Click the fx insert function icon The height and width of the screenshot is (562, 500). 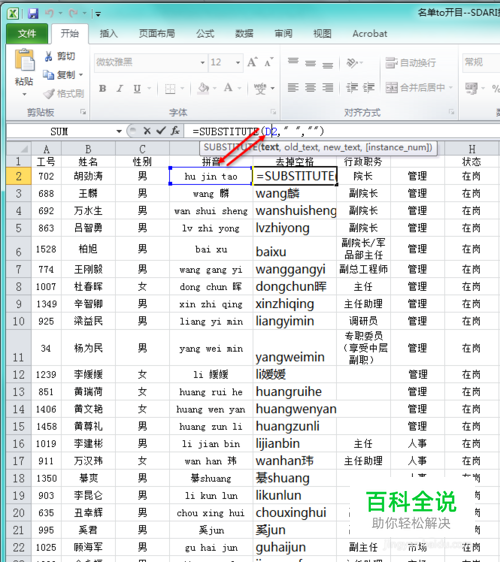pyautogui.click(x=175, y=131)
